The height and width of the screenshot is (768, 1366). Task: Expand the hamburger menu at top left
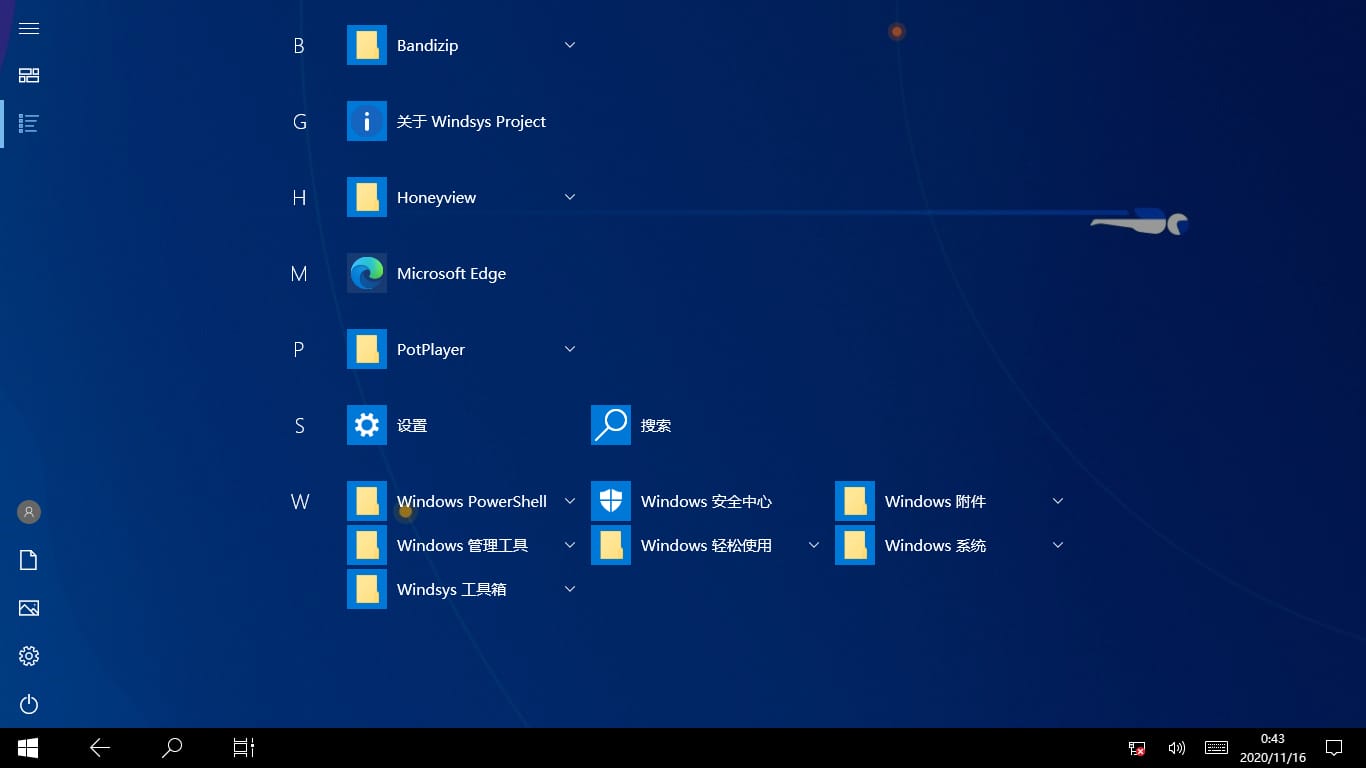point(29,28)
